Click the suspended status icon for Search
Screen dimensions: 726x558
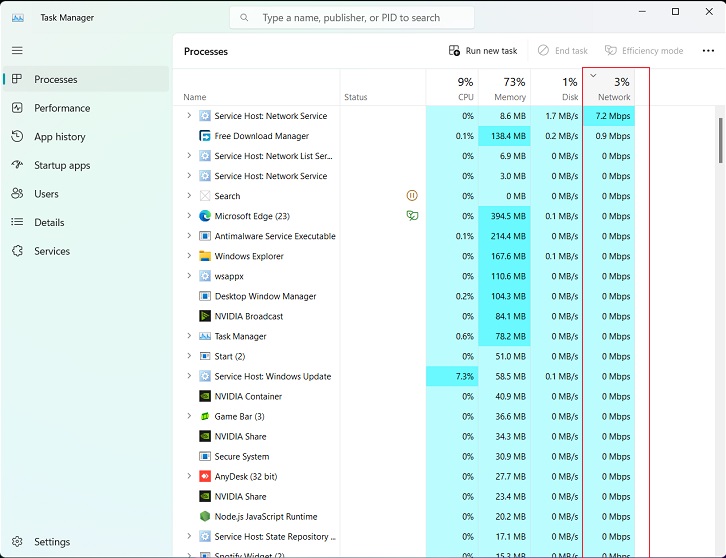(412, 196)
